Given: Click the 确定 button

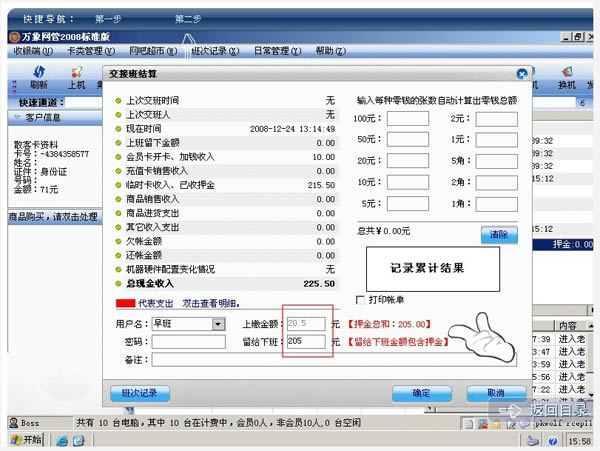Looking at the screenshot, I should coord(422,393).
